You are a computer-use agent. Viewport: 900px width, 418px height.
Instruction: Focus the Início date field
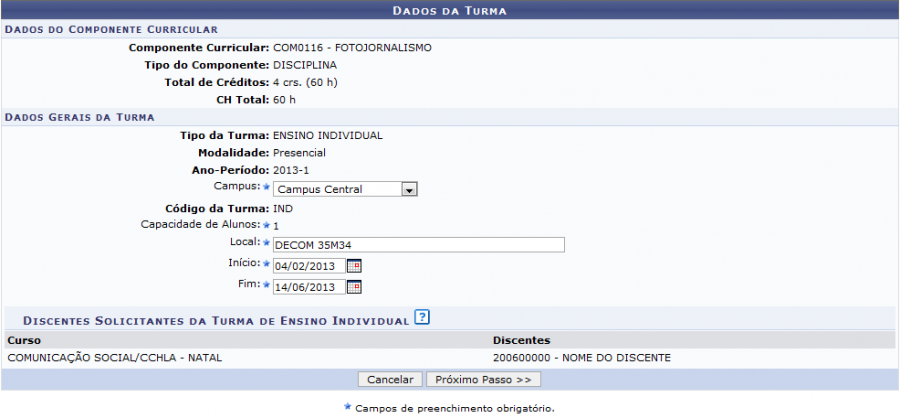[x=308, y=266]
